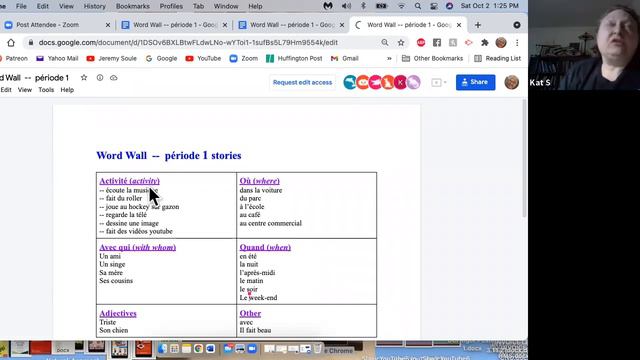Click the first teal collaborator avatar

click(350, 82)
